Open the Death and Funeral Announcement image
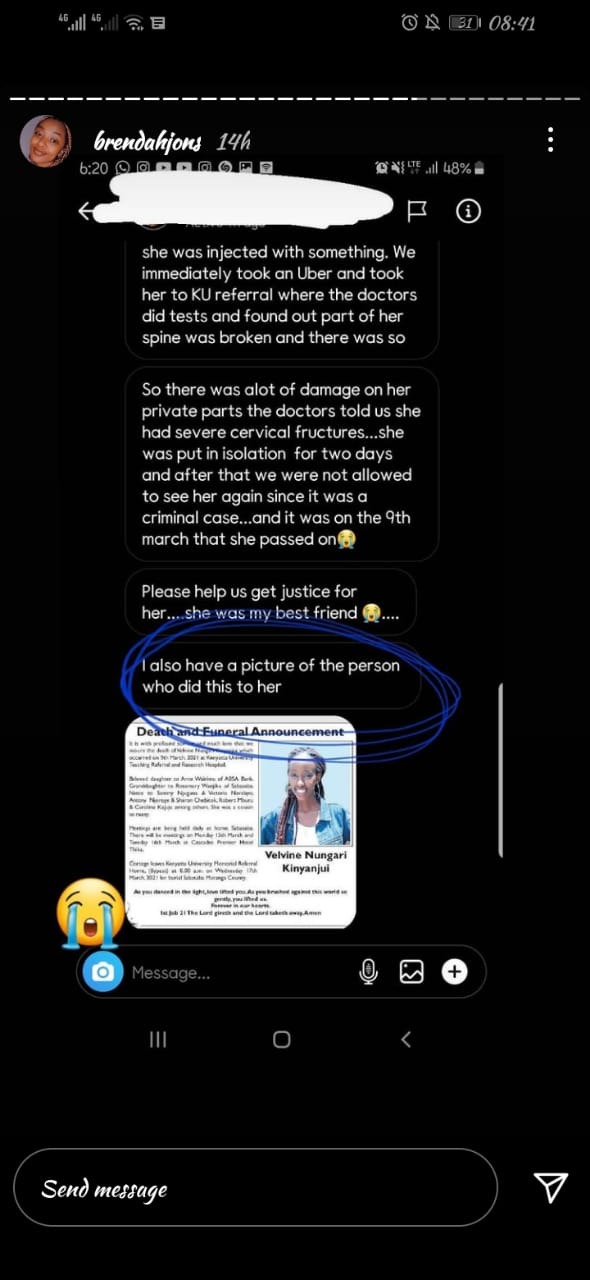590x1280 pixels. tap(240, 822)
